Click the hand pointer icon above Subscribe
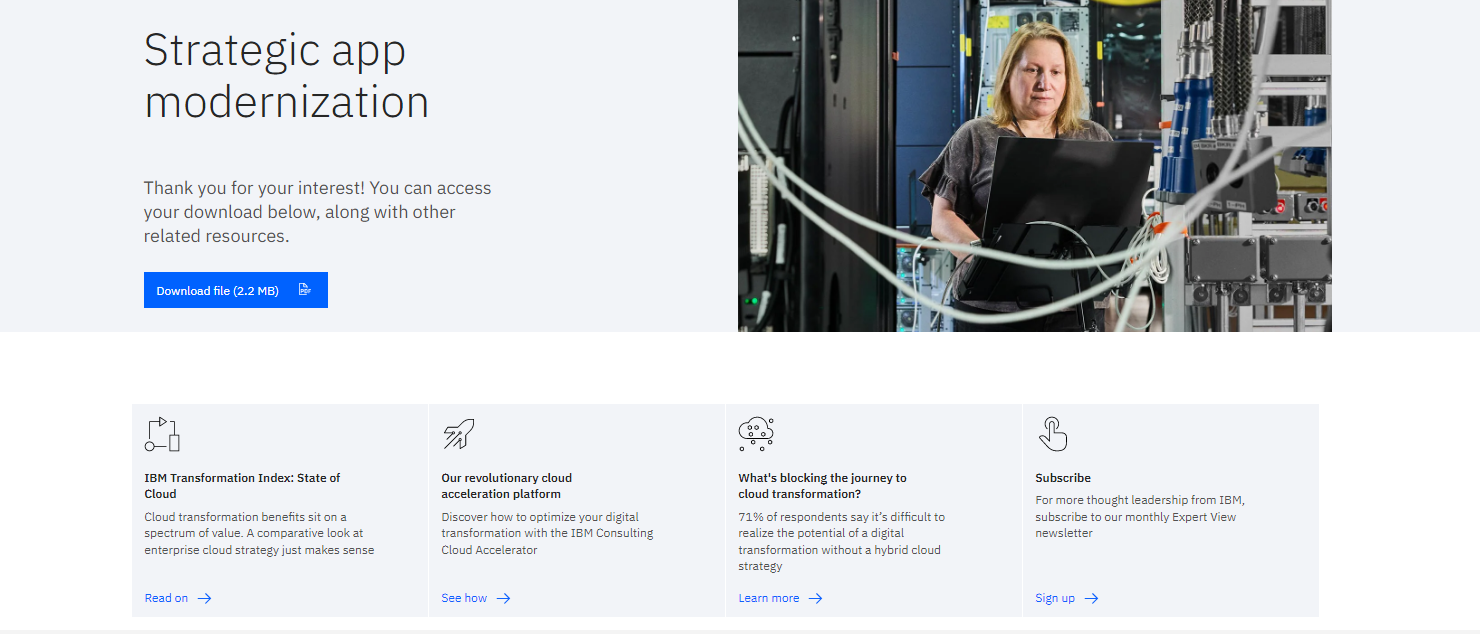This screenshot has height=634, width=1480. pyautogui.click(x=1053, y=434)
